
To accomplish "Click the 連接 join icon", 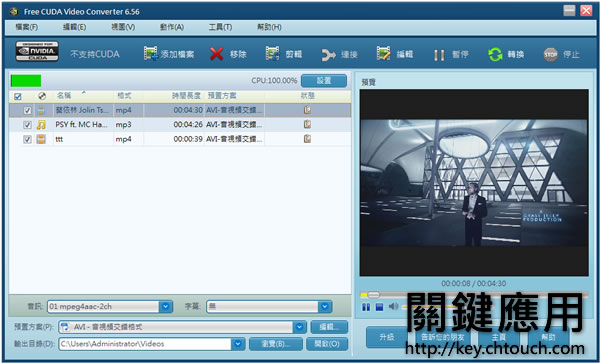I will tap(328, 55).
